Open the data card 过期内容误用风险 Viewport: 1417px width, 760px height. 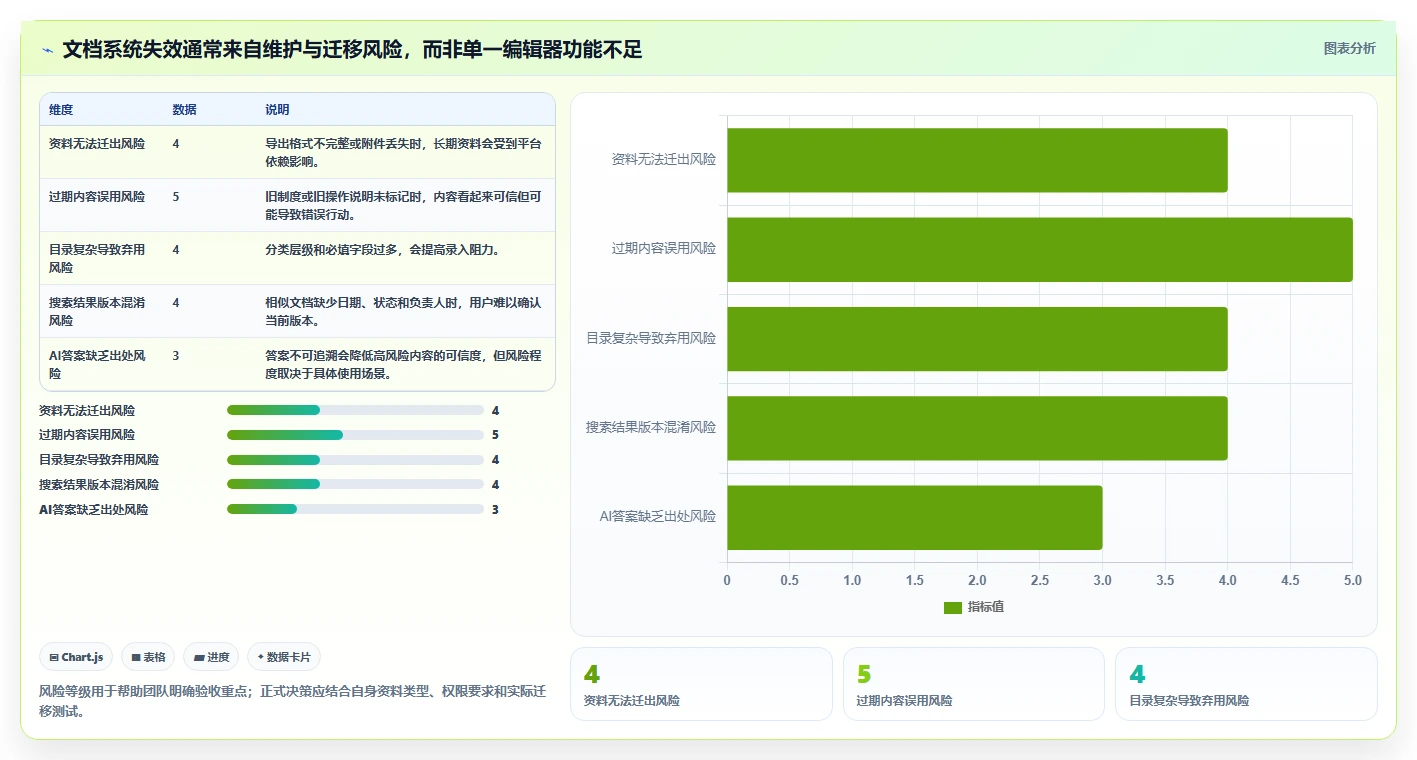[974, 684]
